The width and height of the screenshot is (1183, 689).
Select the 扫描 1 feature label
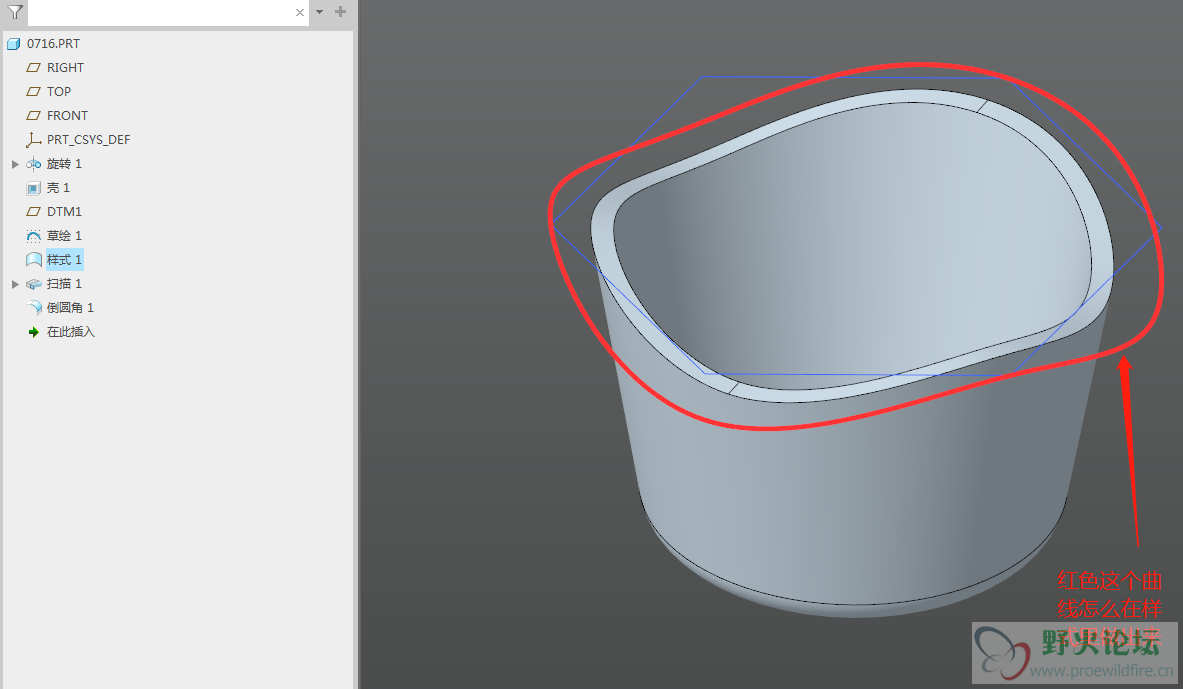(64, 284)
